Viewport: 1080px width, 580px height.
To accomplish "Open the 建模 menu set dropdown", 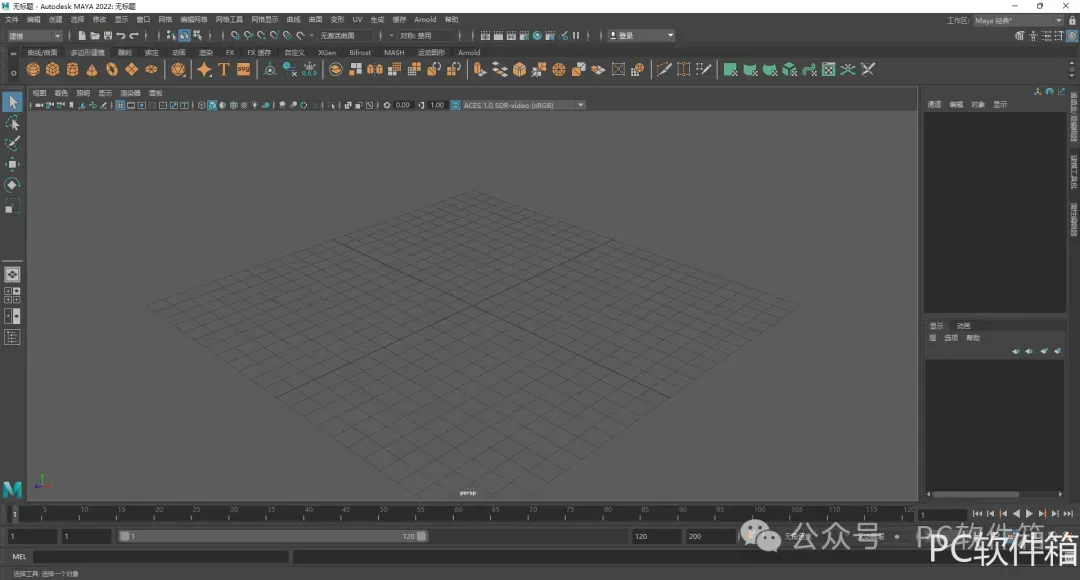I will pos(35,36).
